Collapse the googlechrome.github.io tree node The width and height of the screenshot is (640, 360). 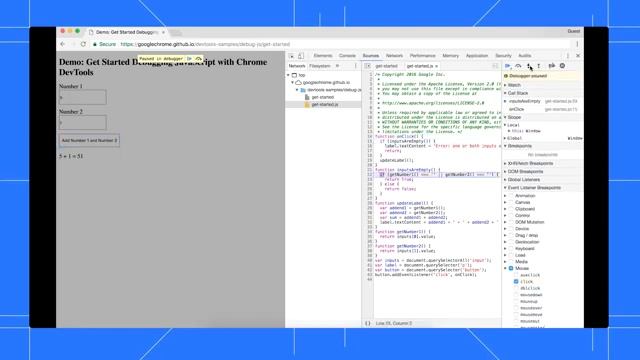coord(293,82)
